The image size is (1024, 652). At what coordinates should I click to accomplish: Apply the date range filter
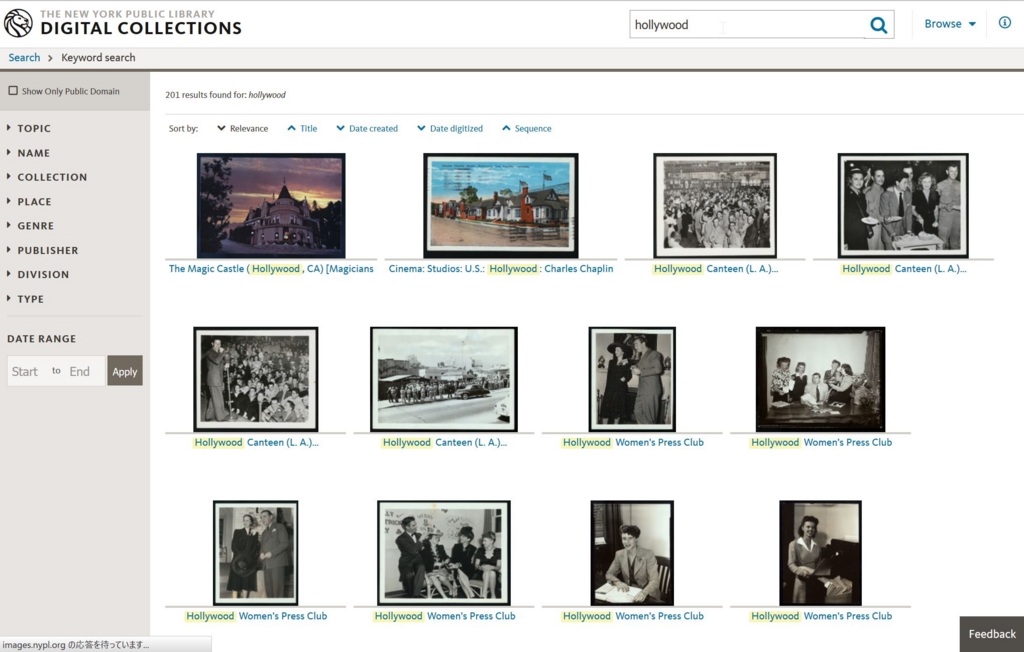click(x=125, y=371)
